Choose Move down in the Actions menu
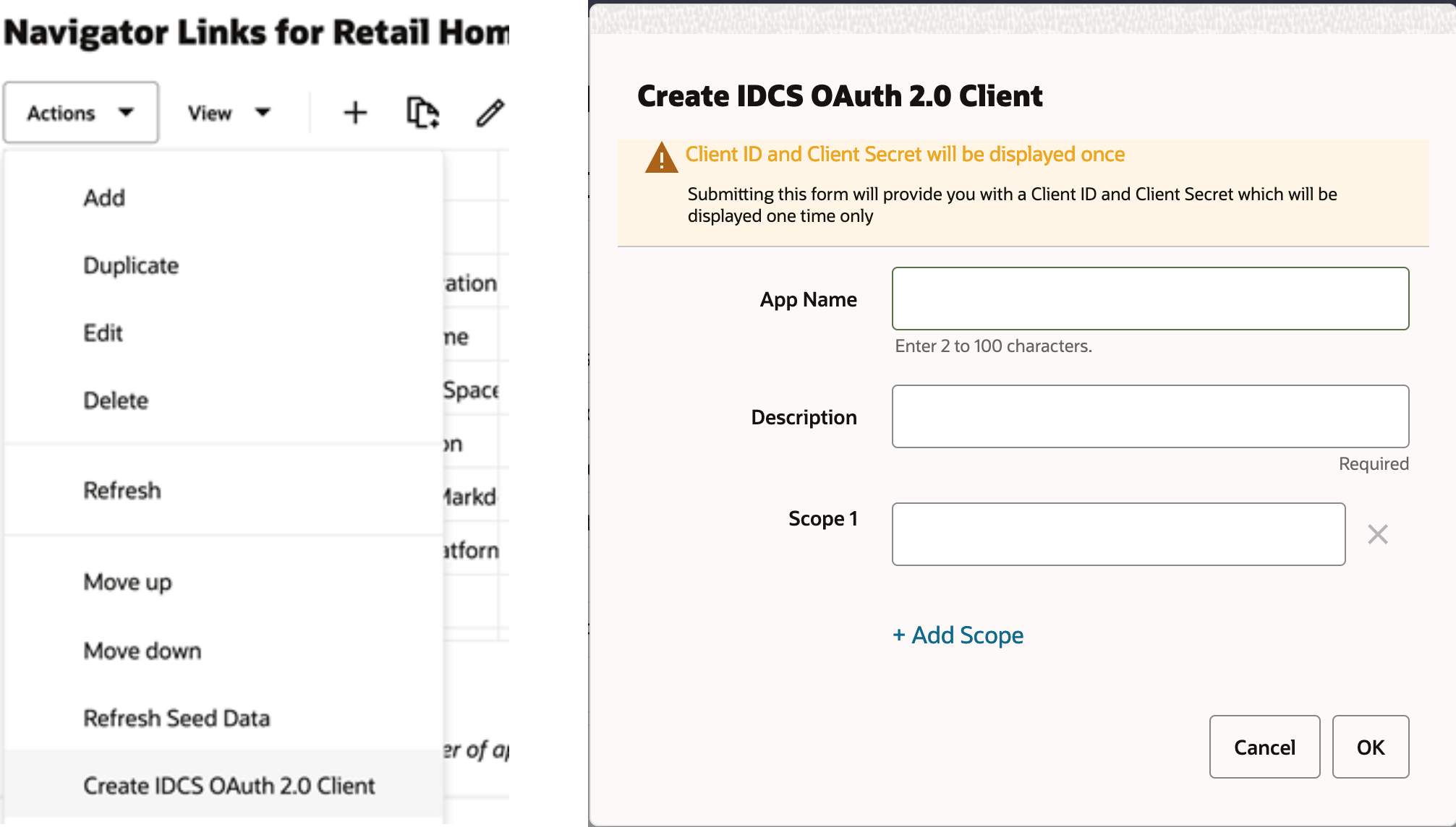1456x827 pixels. (224, 651)
